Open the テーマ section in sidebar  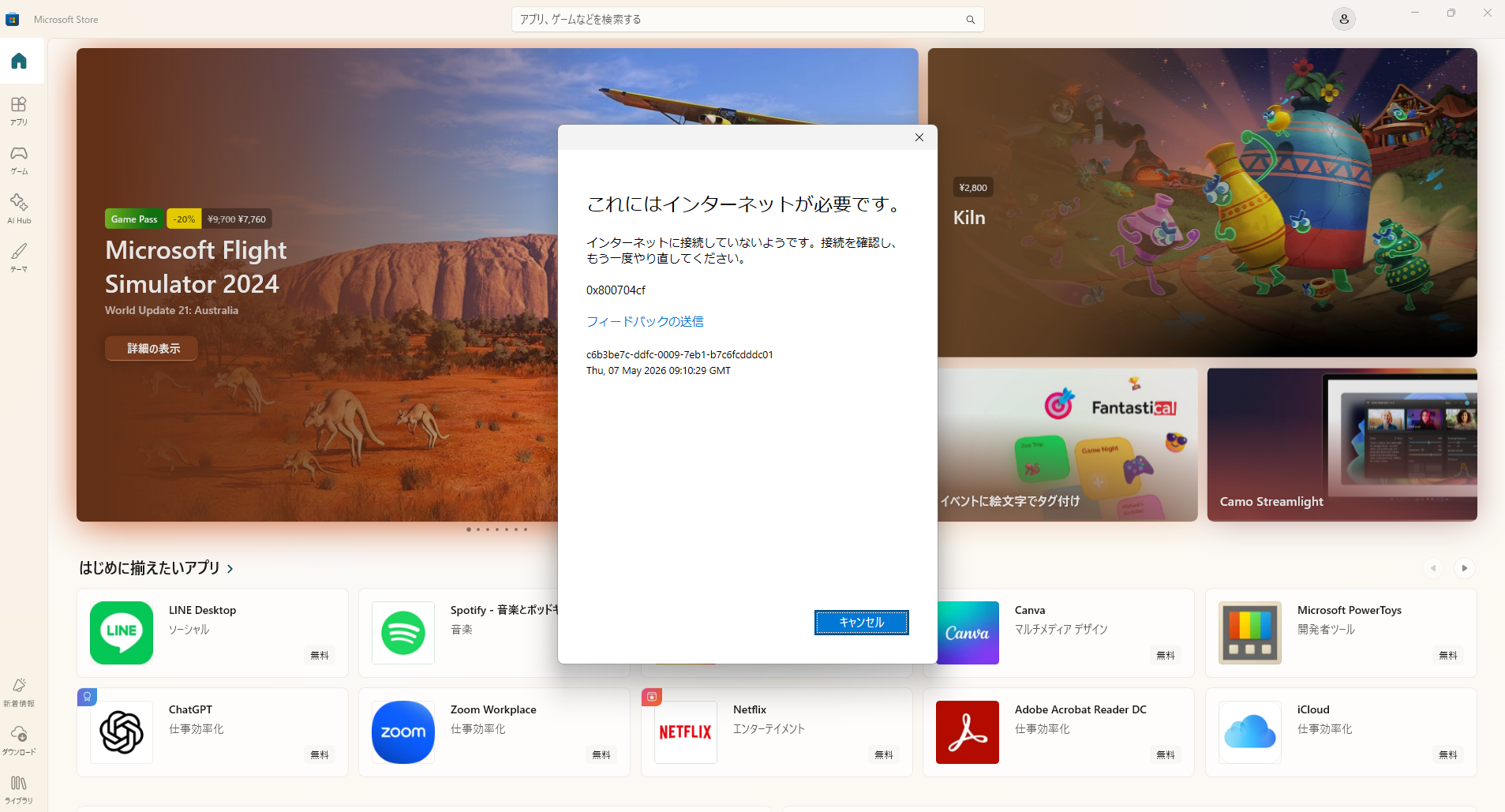[x=19, y=257]
